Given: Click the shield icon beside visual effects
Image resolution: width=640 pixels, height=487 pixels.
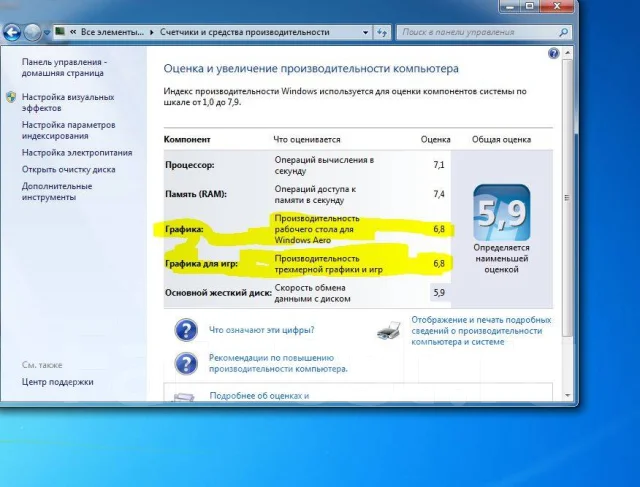Looking at the screenshot, I should tap(11, 97).
